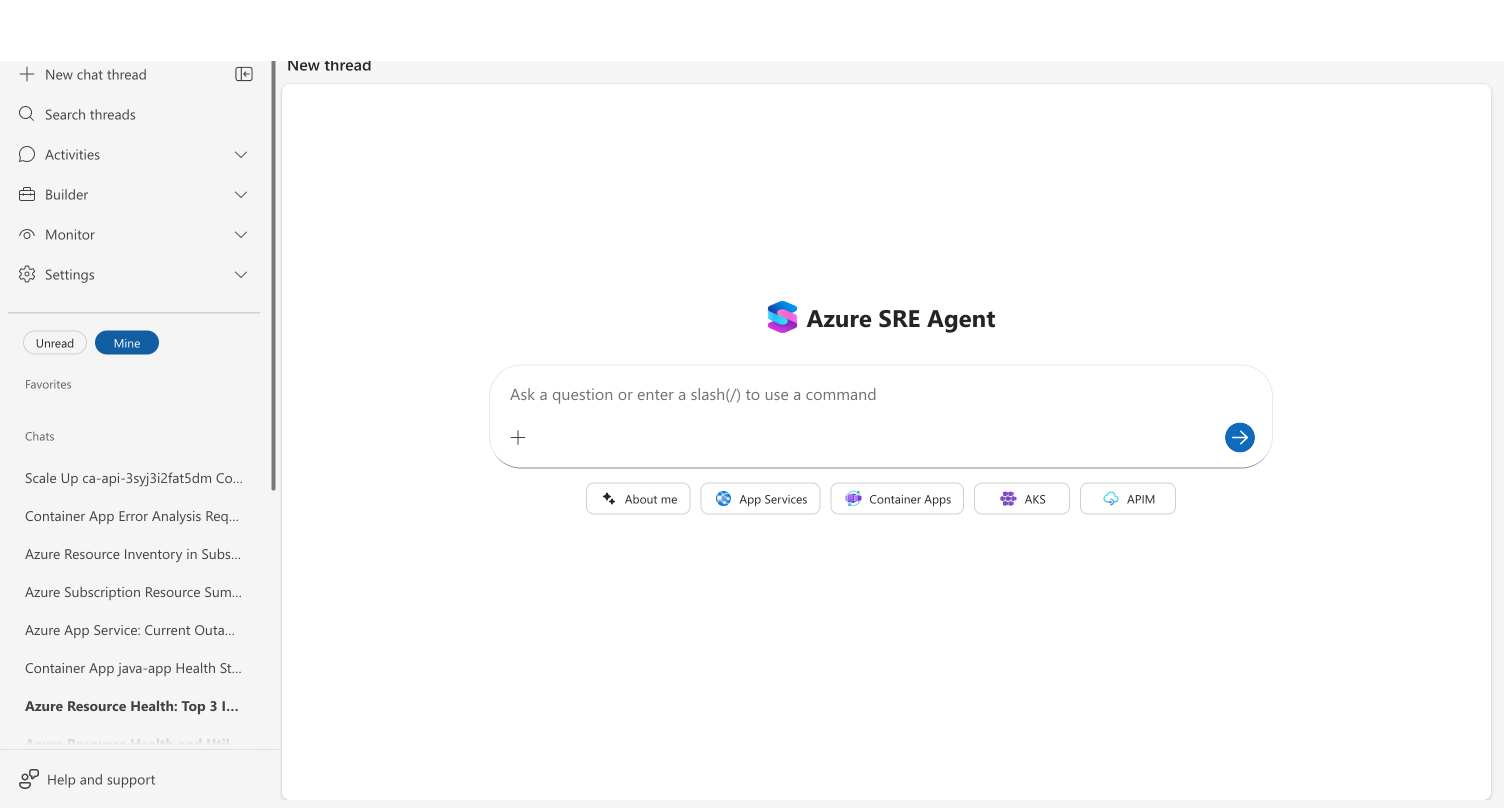Click the Settings gear icon
1504x808 pixels.
27,274
